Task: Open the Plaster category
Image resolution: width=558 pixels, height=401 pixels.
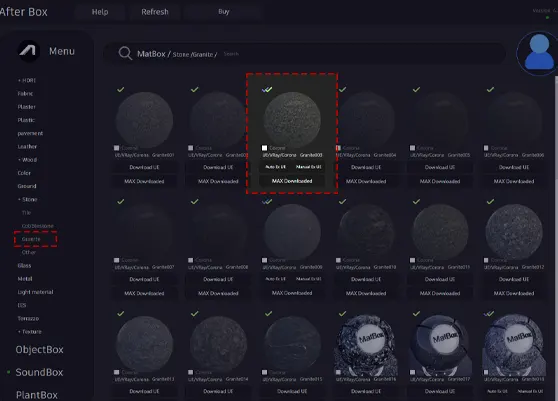Action: coord(26,107)
